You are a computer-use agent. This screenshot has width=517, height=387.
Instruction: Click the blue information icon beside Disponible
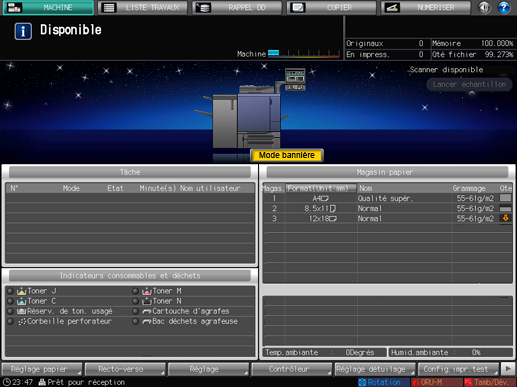(x=23, y=31)
